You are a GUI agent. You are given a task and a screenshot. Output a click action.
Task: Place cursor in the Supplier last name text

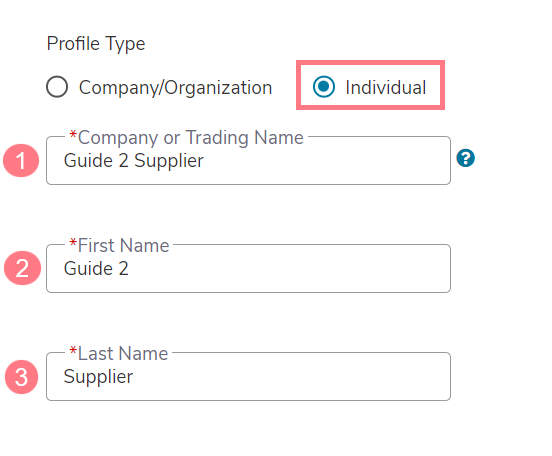pyautogui.click(x=98, y=377)
